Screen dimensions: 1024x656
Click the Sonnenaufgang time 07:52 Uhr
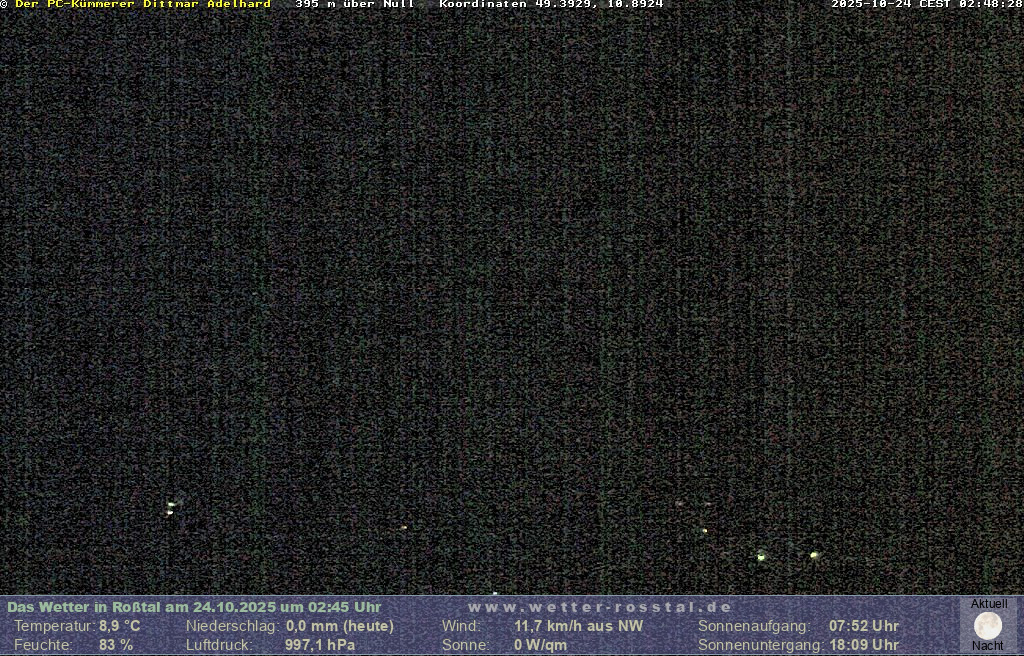(863, 626)
